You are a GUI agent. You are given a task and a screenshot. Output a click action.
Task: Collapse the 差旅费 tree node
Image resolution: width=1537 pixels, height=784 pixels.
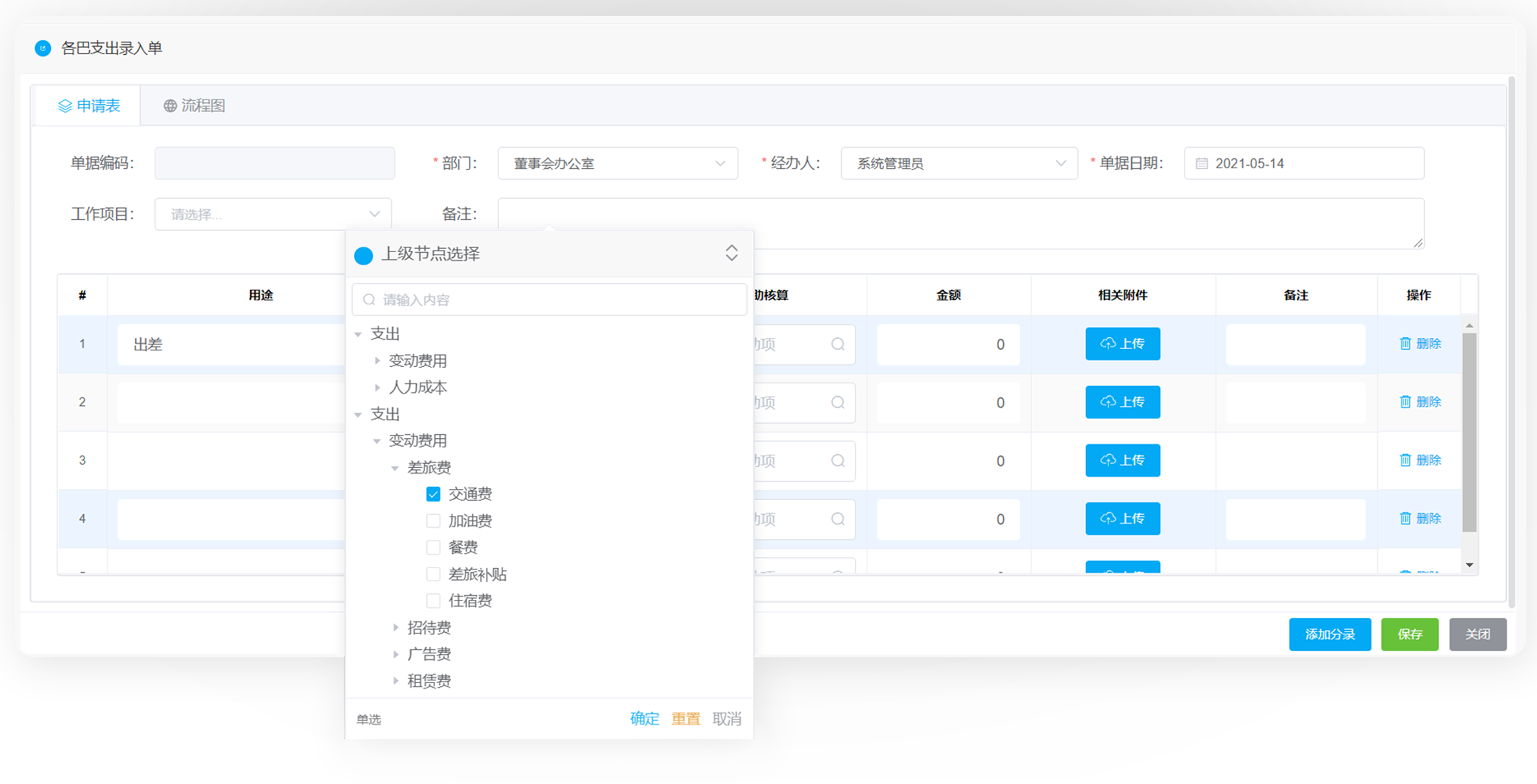395,468
